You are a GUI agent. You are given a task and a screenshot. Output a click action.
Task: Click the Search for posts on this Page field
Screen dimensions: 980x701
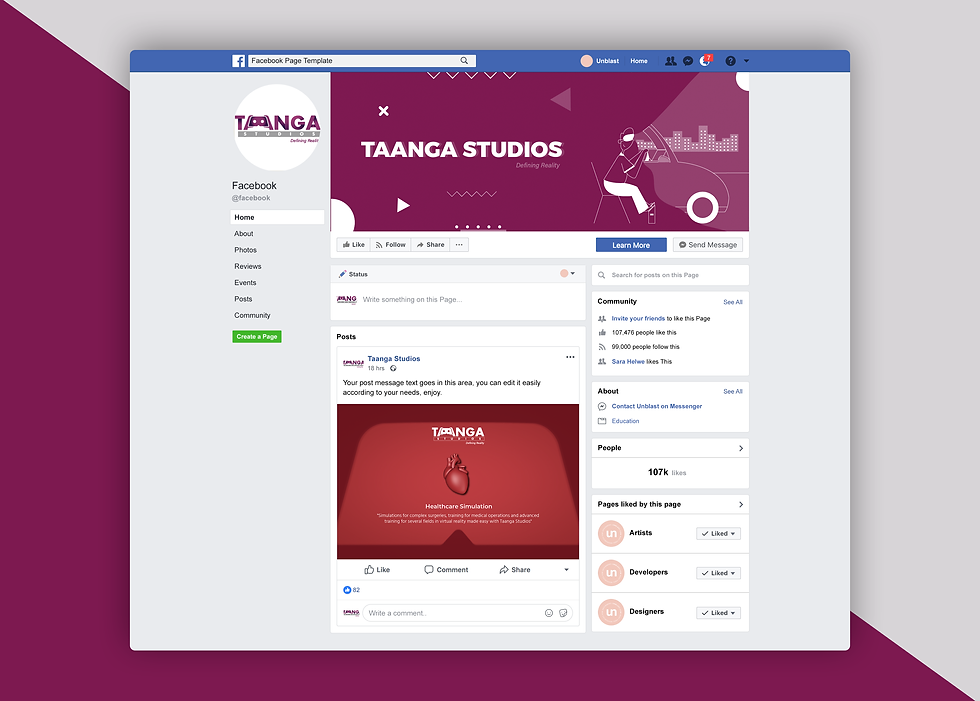point(670,275)
